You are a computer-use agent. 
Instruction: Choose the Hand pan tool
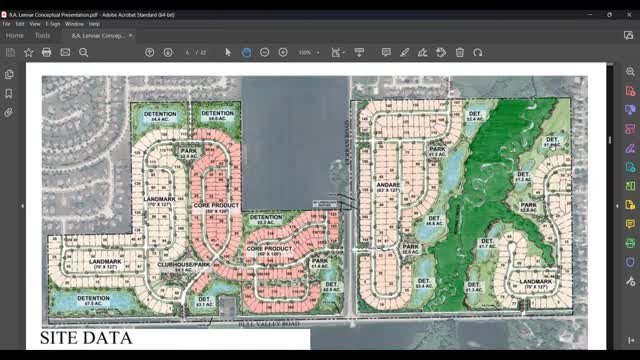[x=246, y=52]
